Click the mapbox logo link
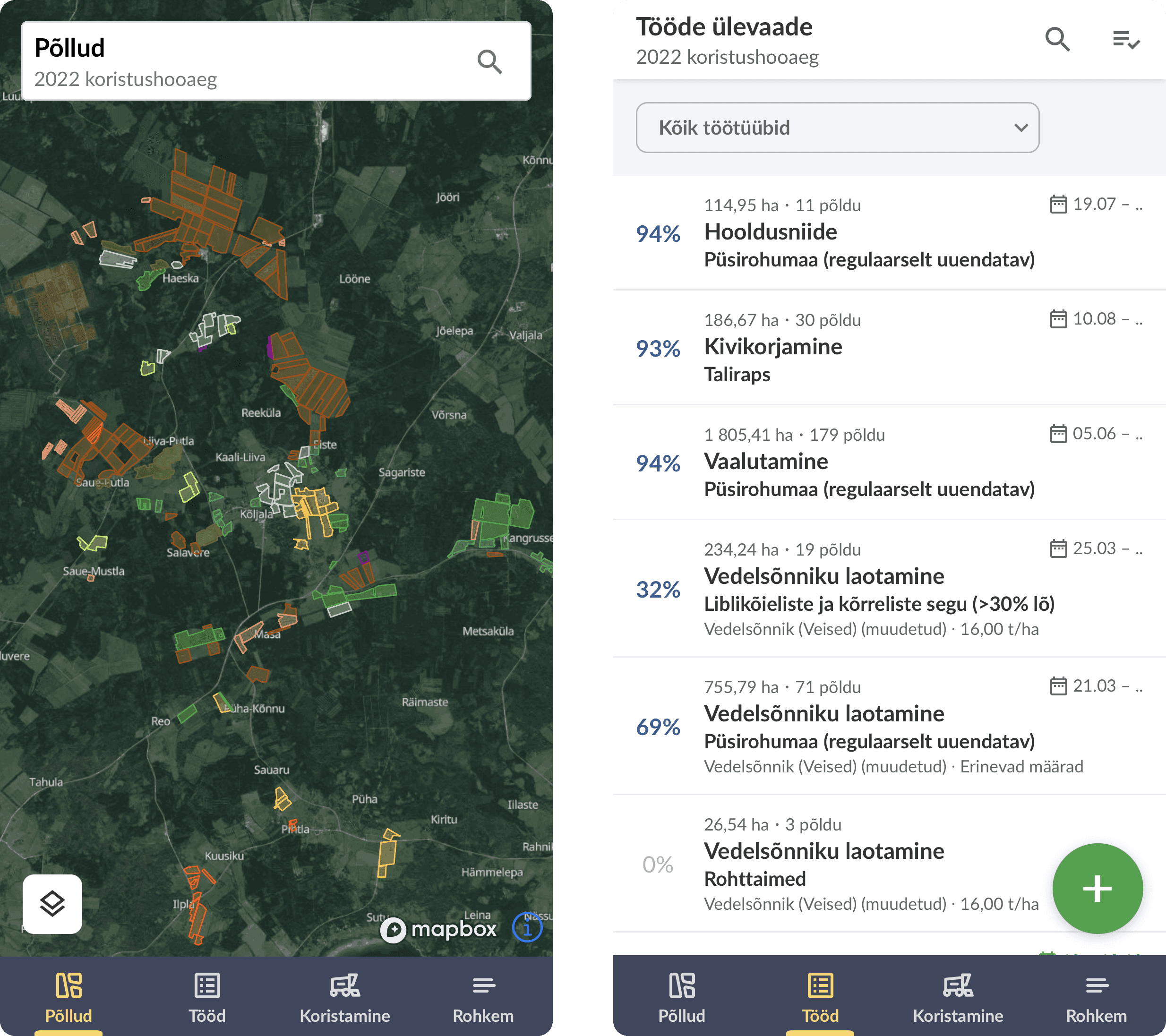This screenshot has width=1166, height=1036. pos(439,929)
